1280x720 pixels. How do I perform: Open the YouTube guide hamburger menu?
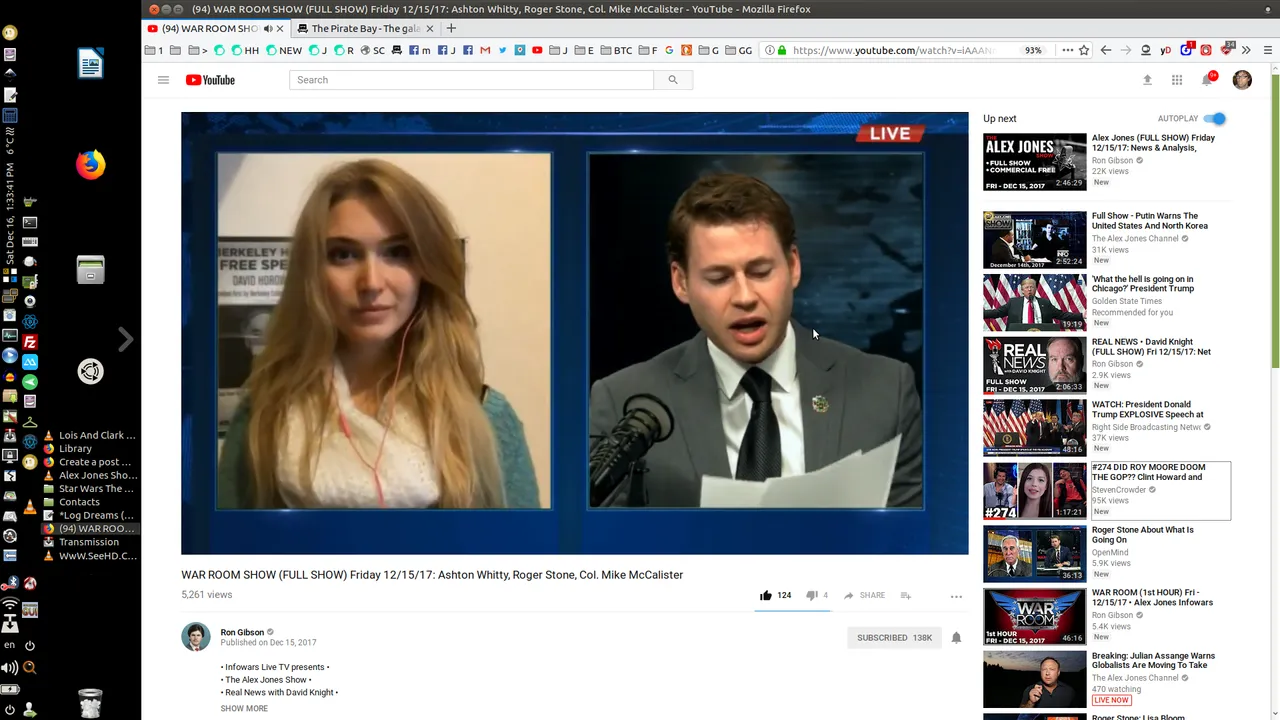(163, 80)
